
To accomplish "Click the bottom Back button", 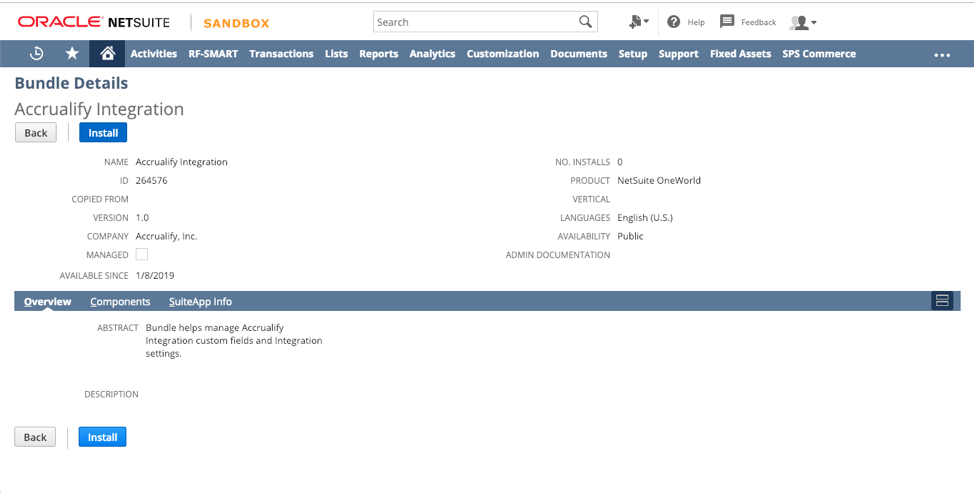I will coord(35,437).
